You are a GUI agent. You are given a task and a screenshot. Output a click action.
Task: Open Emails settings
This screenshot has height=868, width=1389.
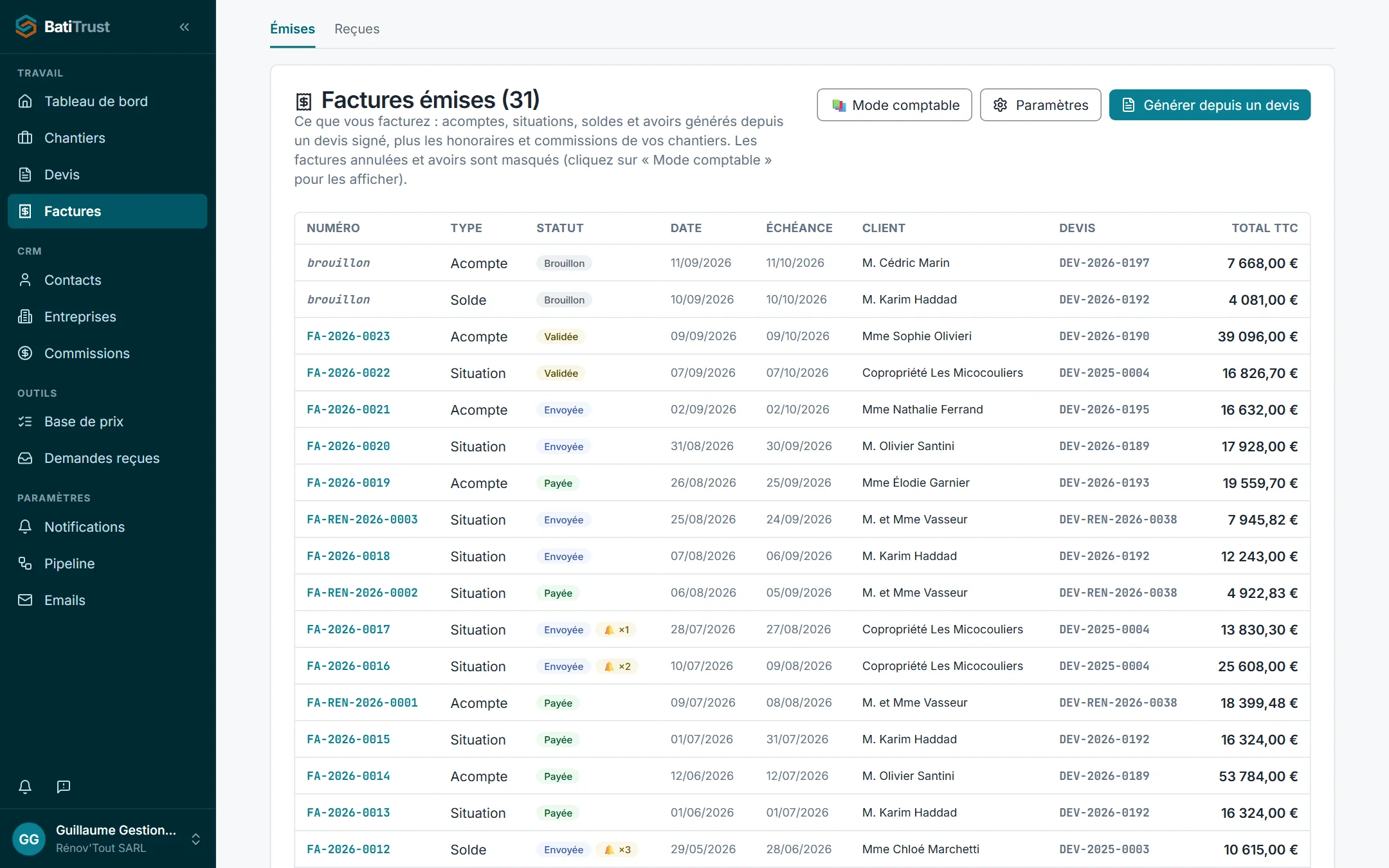pyautogui.click(x=107, y=601)
